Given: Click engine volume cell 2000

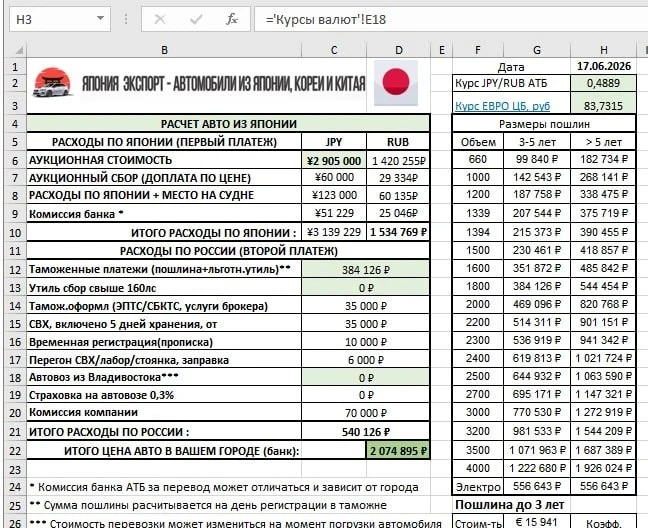Looking at the screenshot, I should [478, 304].
